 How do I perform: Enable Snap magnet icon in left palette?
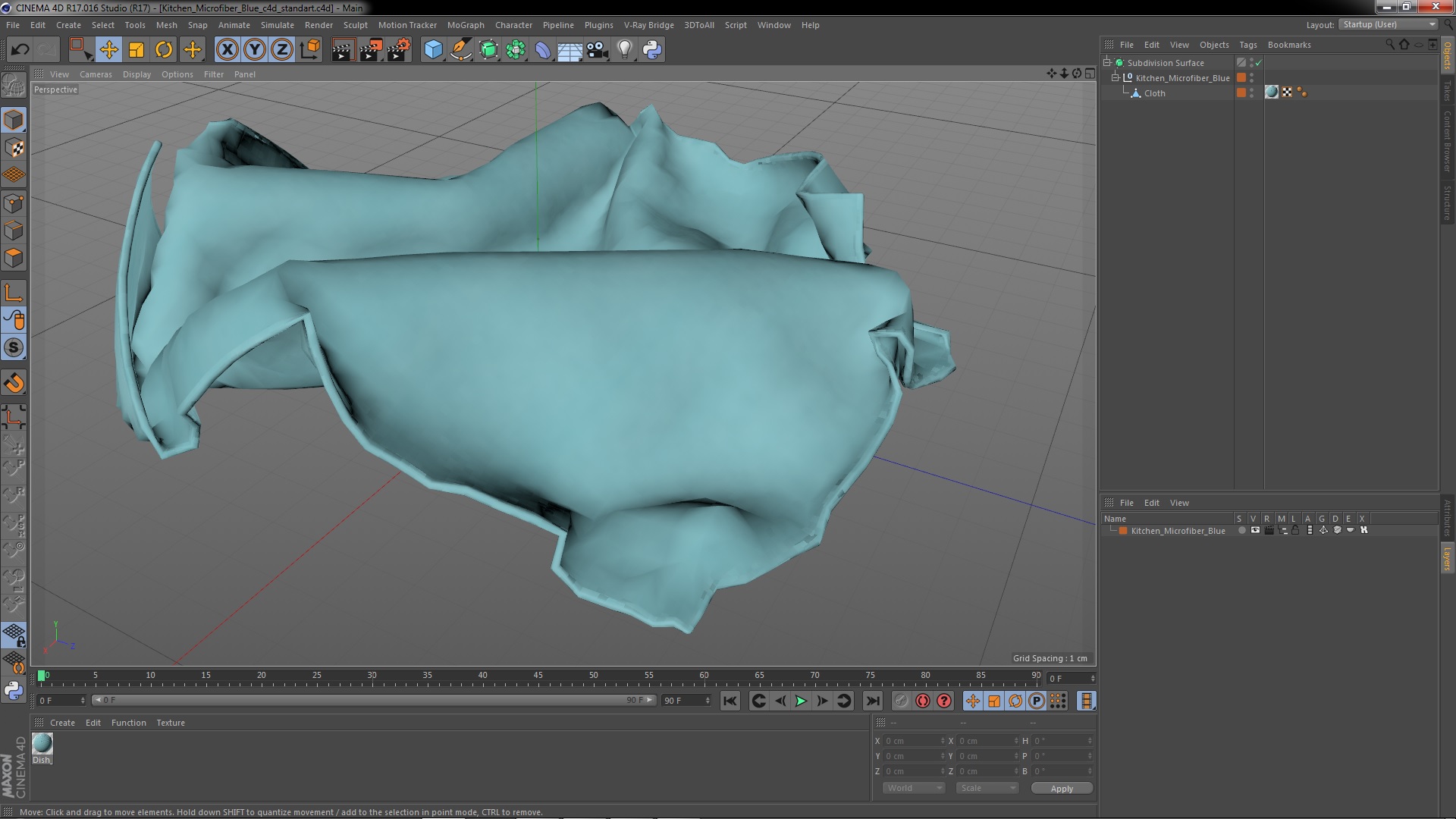[14, 384]
